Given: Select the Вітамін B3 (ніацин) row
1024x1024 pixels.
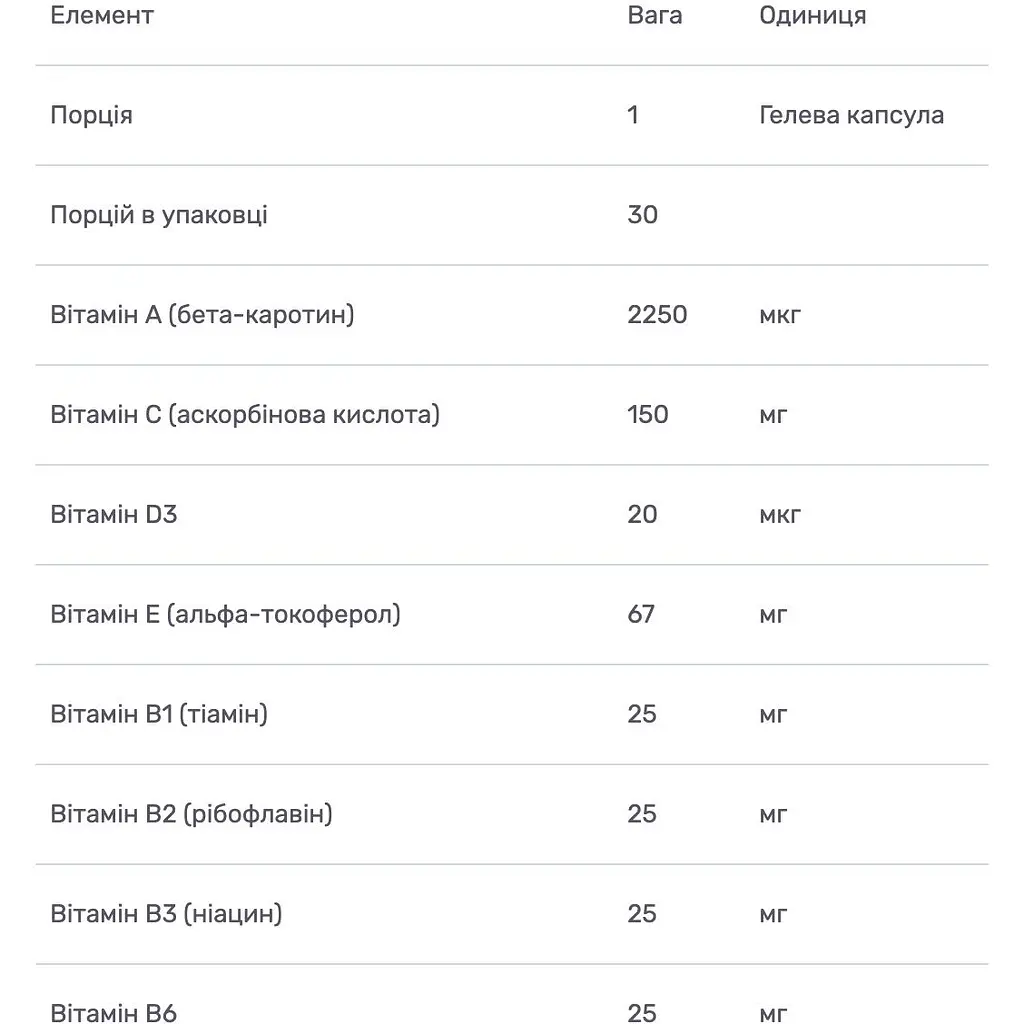Looking at the screenshot, I should 512,915.
